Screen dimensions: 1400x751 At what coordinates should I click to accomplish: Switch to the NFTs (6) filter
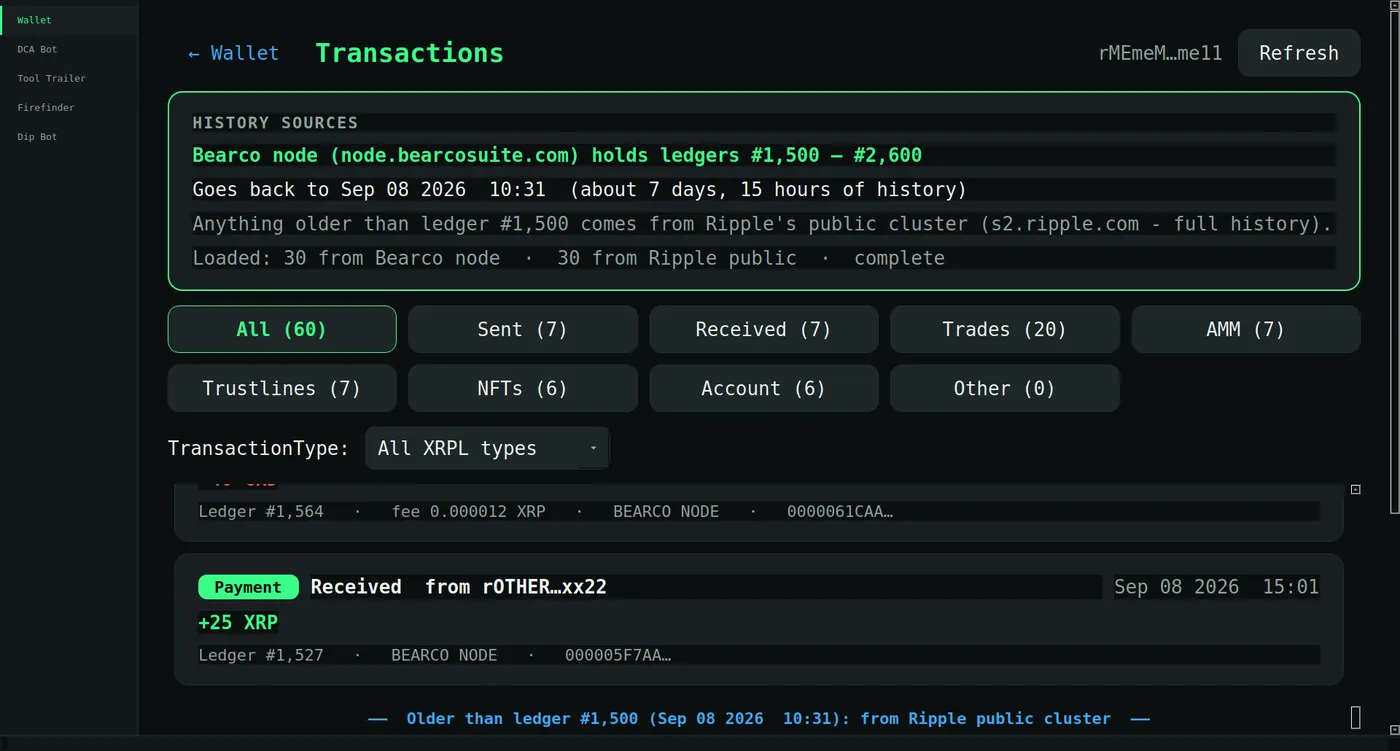(523, 388)
